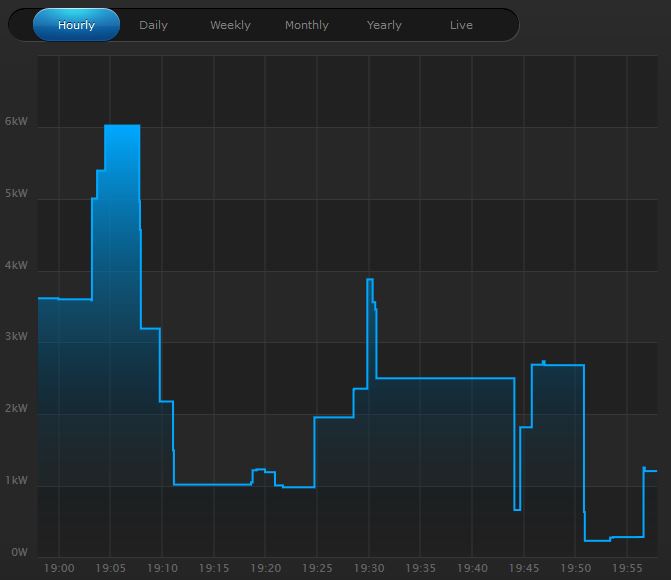Screen dimensions: 671x580
Task: Switch to the Daily view
Action: [x=153, y=25]
